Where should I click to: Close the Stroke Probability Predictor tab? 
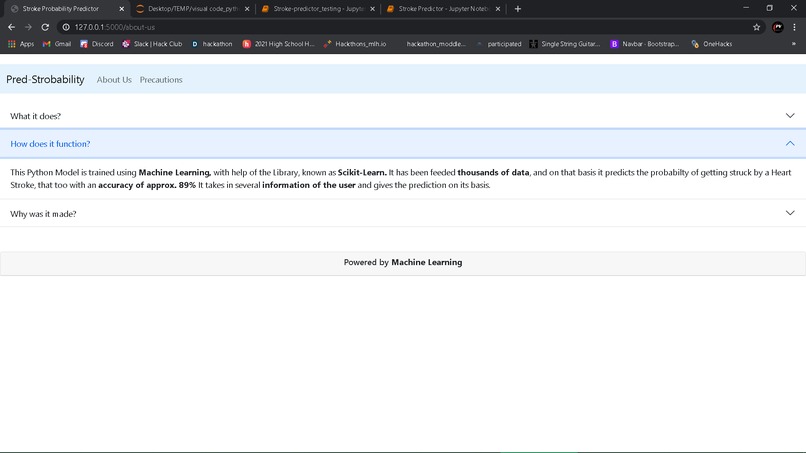122,9
